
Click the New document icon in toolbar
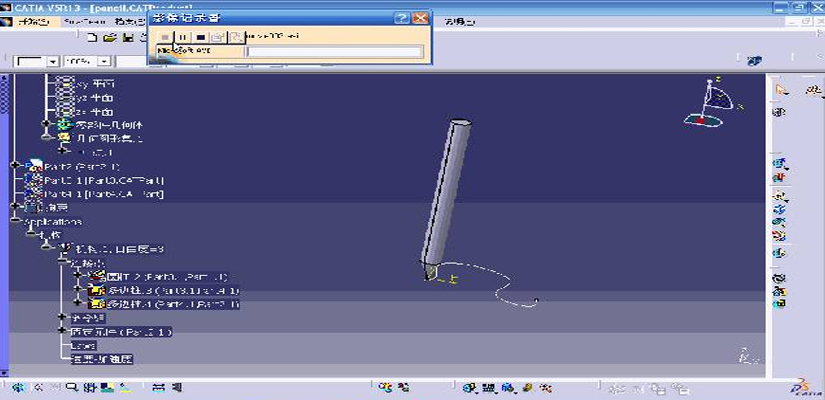coord(92,37)
